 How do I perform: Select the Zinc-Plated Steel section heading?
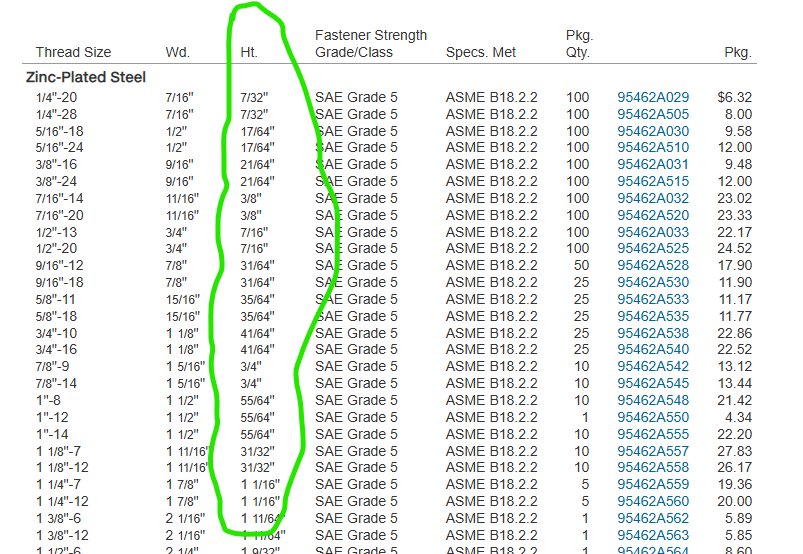tap(85, 77)
